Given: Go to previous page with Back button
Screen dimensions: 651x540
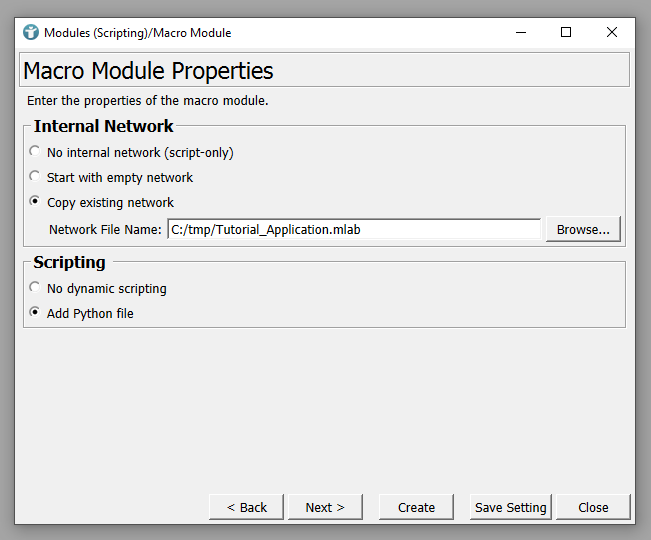Looking at the screenshot, I should pyautogui.click(x=246, y=507).
